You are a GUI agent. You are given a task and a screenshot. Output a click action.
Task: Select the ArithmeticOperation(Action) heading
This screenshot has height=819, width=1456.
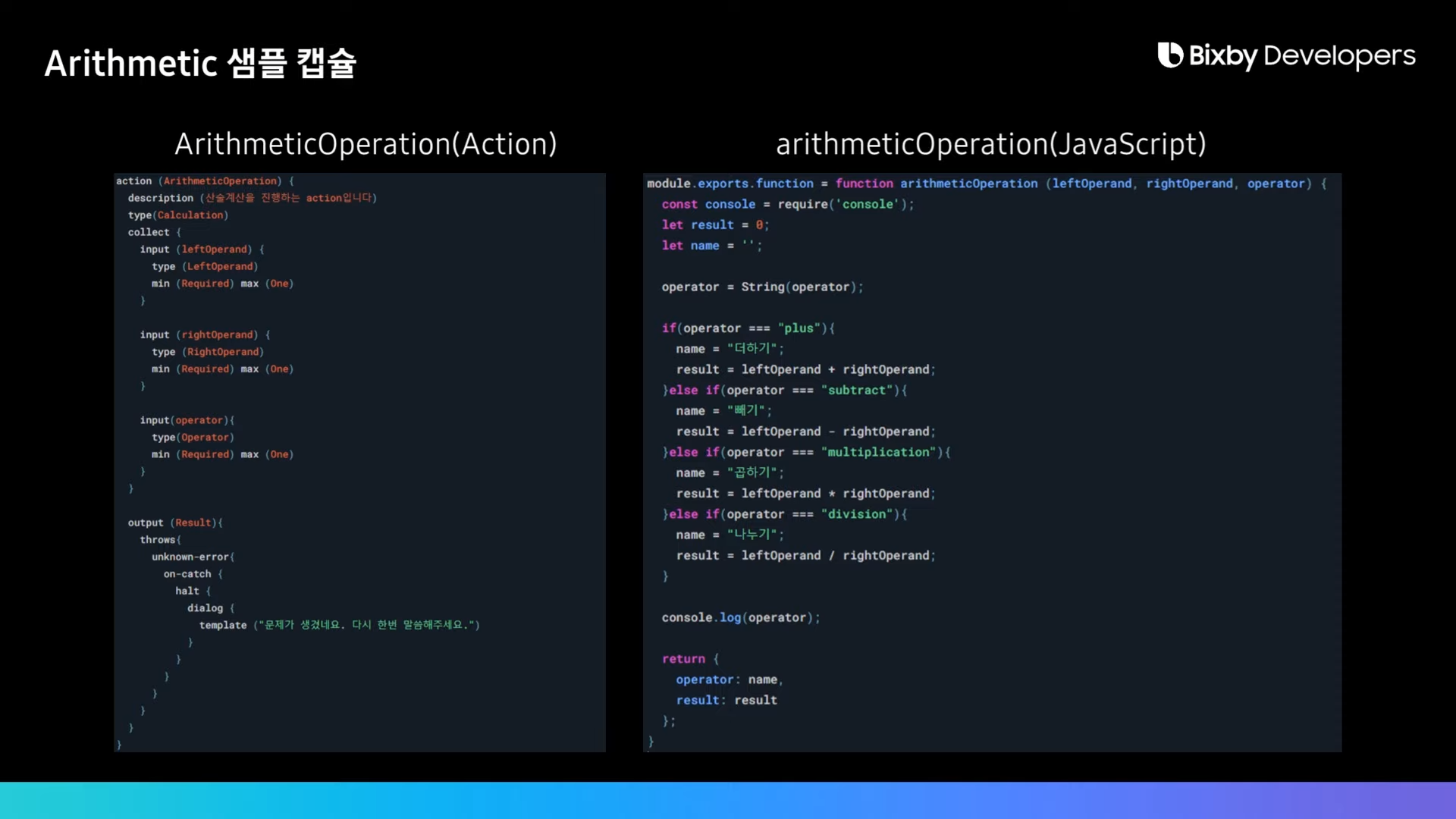[366, 144]
